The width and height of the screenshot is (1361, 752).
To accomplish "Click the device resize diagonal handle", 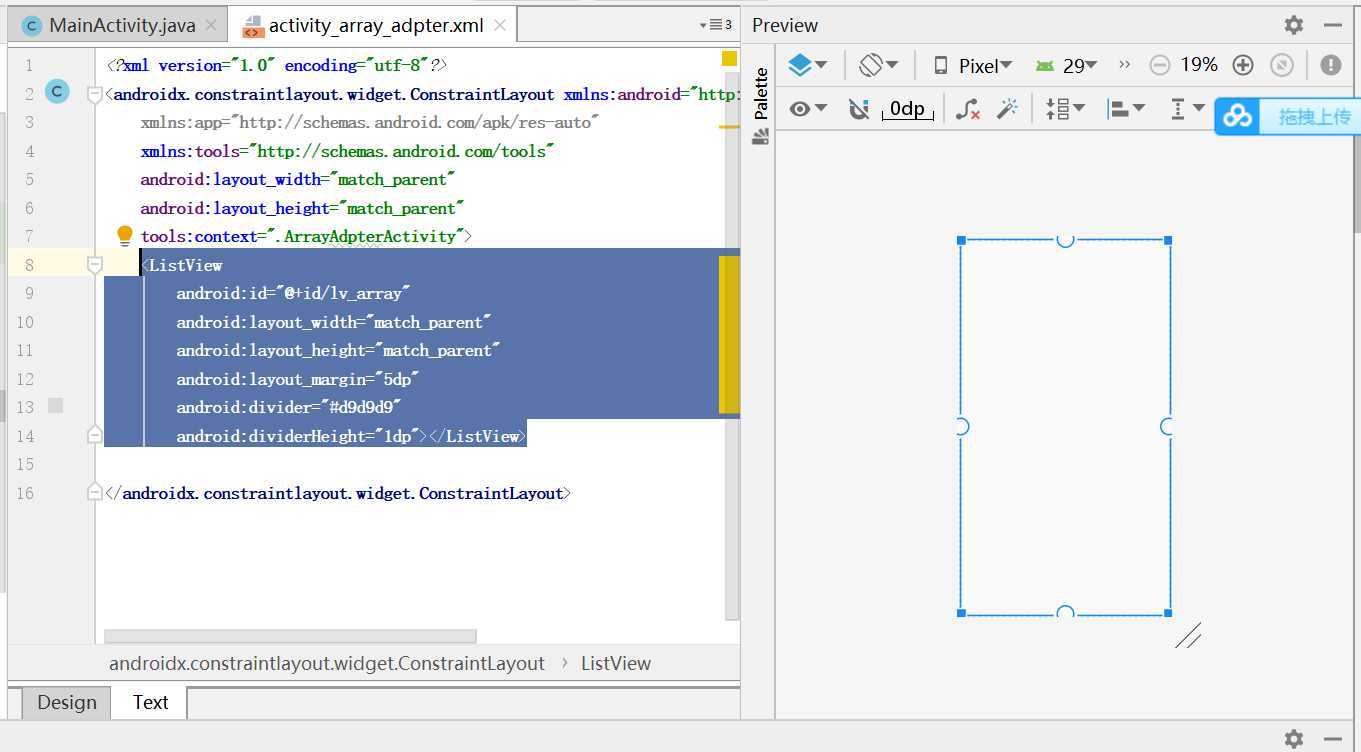I will pos(1188,635).
